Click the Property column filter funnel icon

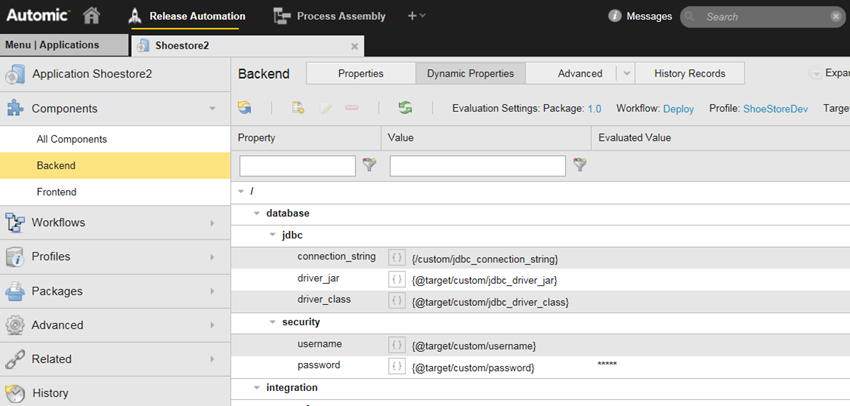(x=369, y=165)
